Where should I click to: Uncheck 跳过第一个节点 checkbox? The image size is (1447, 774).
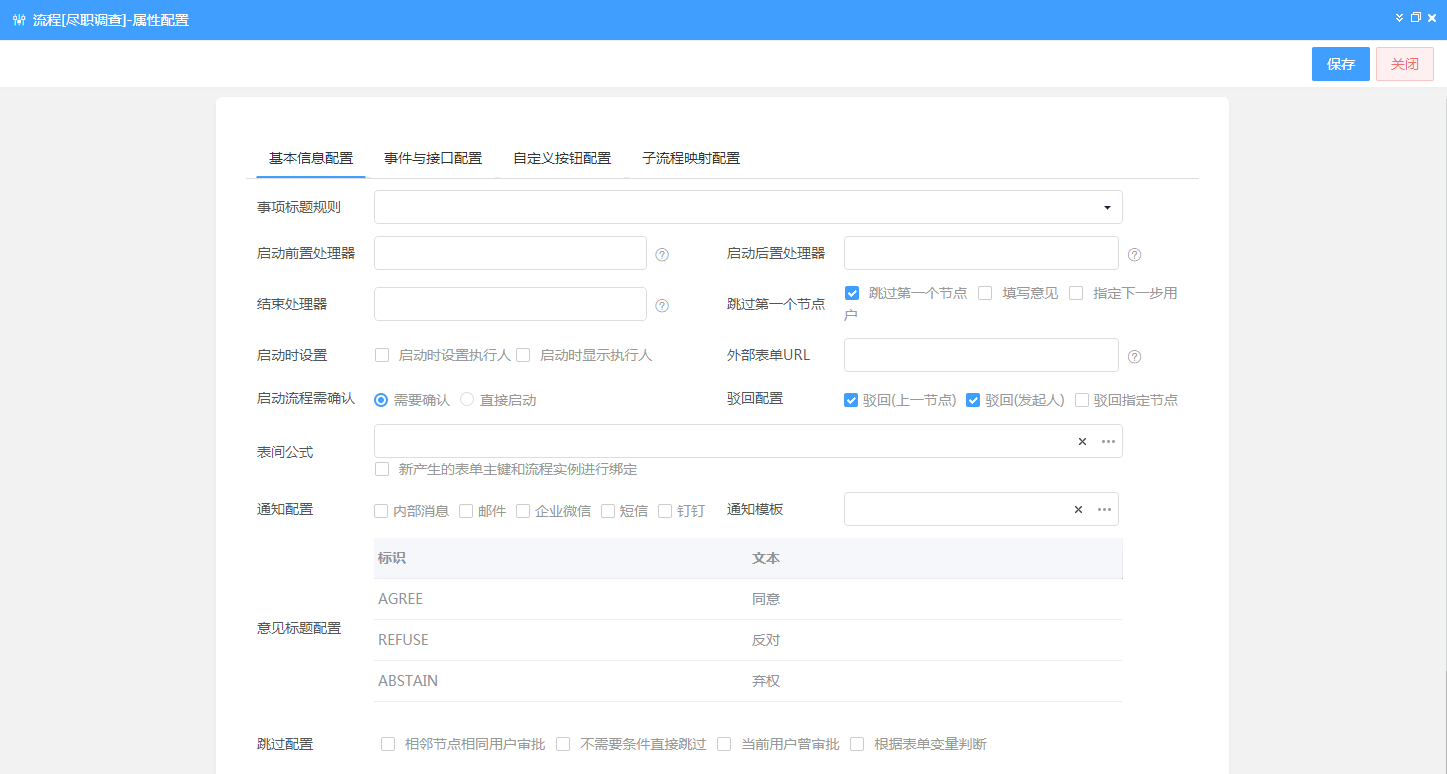(852, 293)
